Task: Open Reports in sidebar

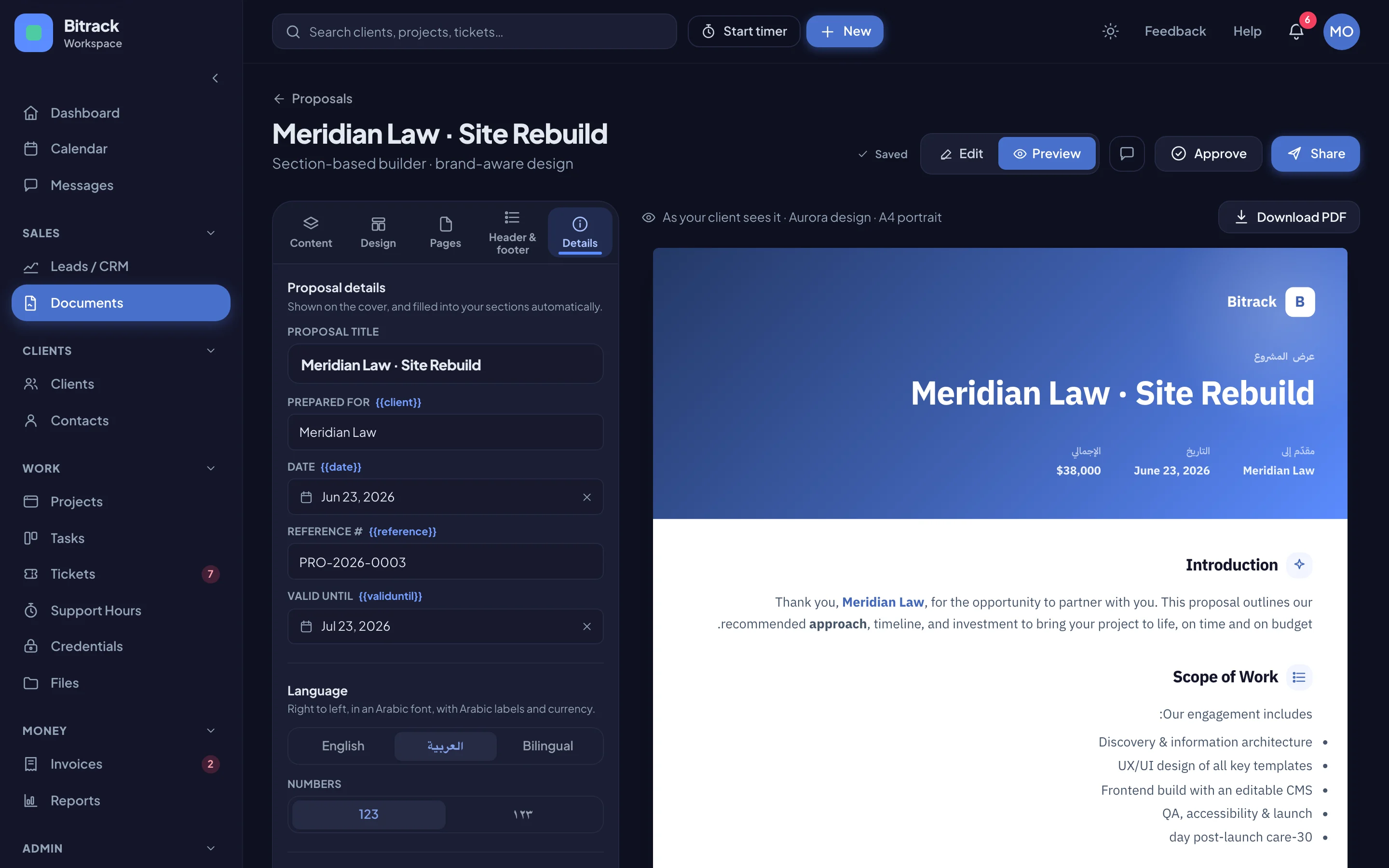Action: point(121,801)
